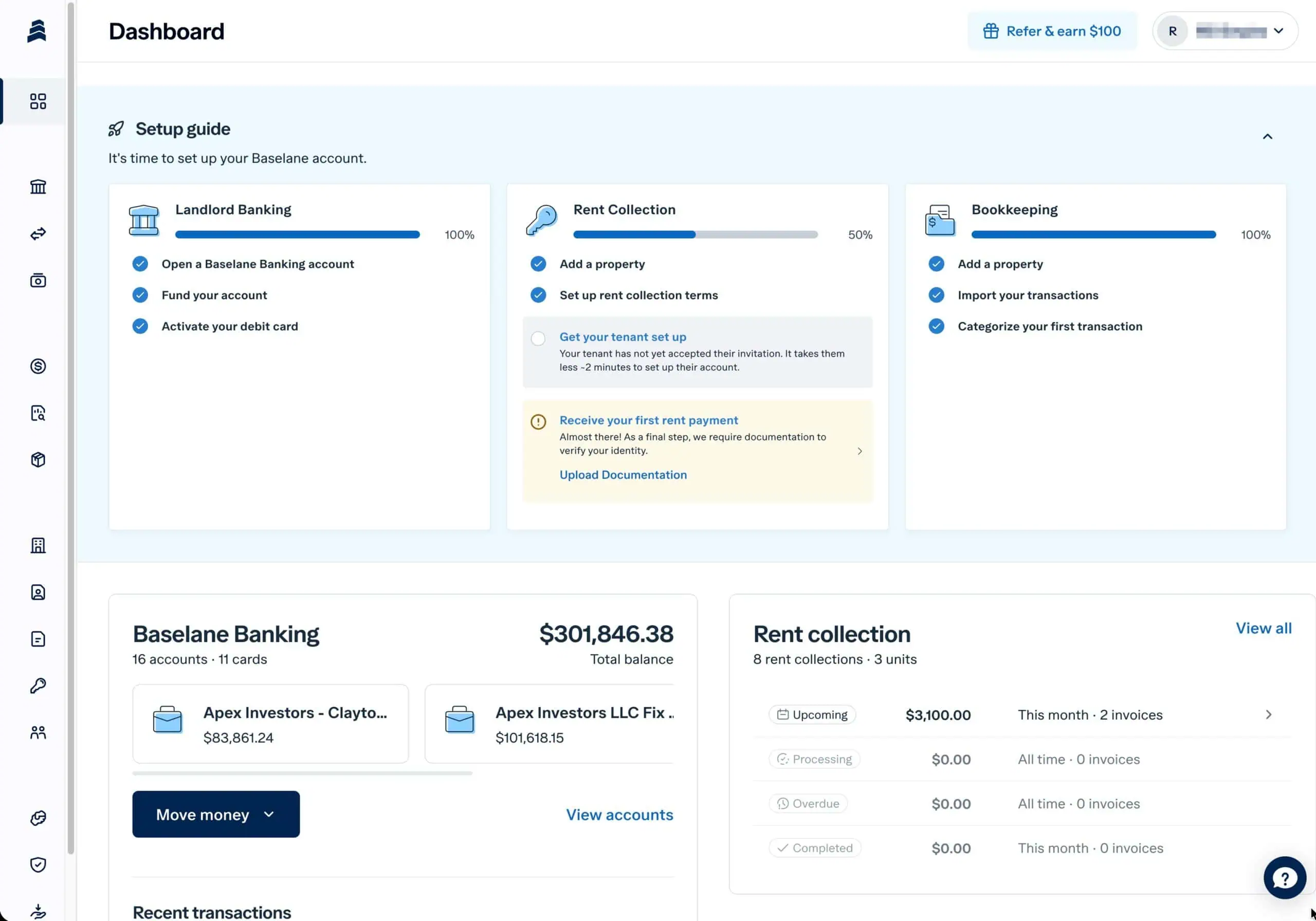
Task: Select the Completed status pill
Action: point(815,848)
